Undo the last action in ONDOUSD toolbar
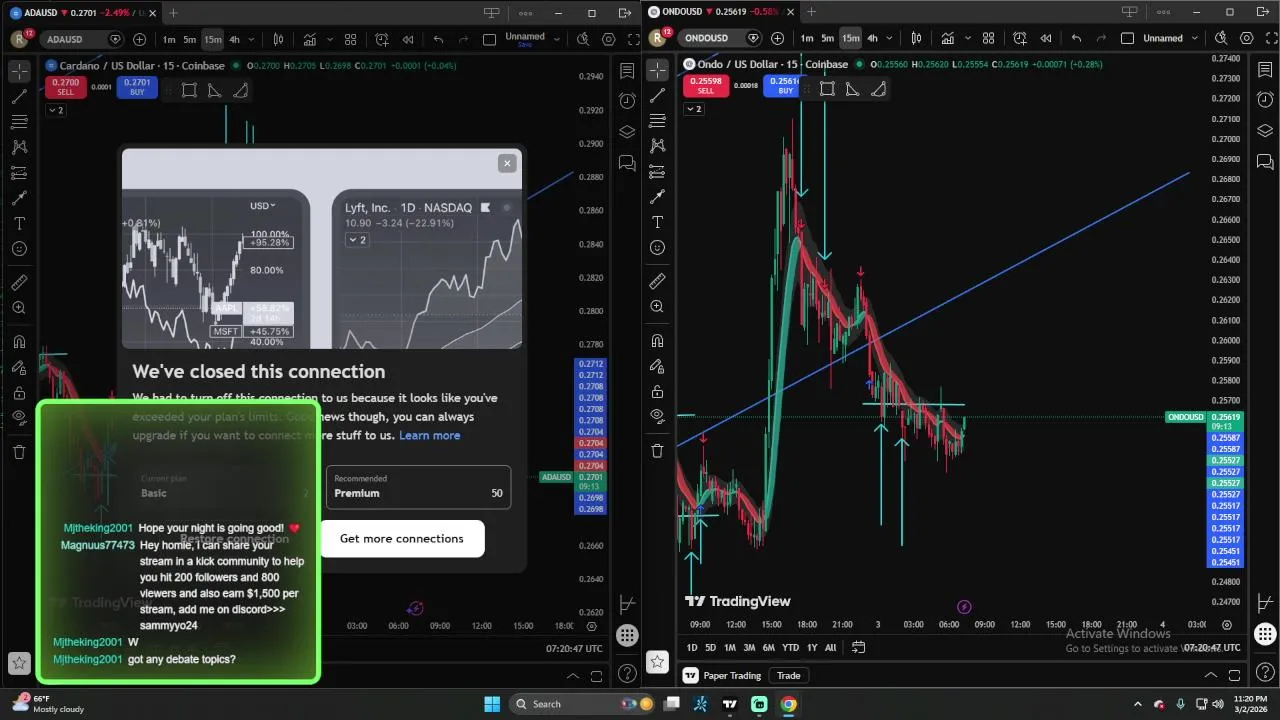Image resolution: width=1280 pixels, height=720 pixels. coord(1076,38)
